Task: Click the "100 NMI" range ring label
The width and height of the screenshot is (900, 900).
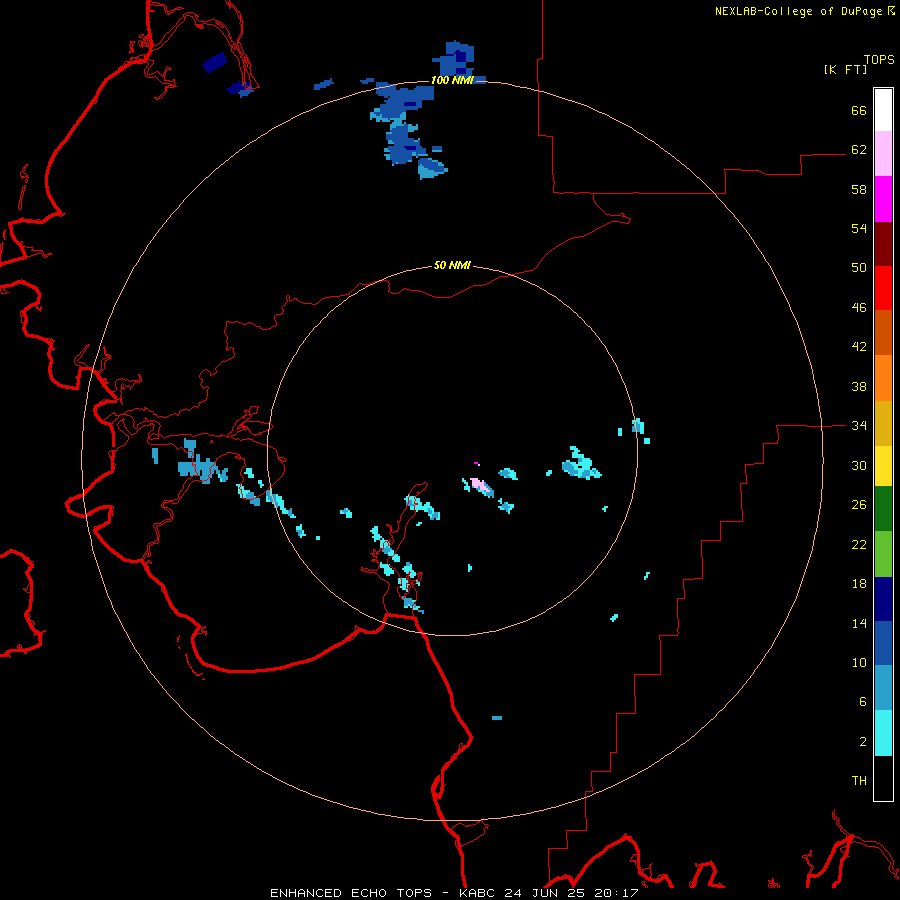Action: [452, 80]
